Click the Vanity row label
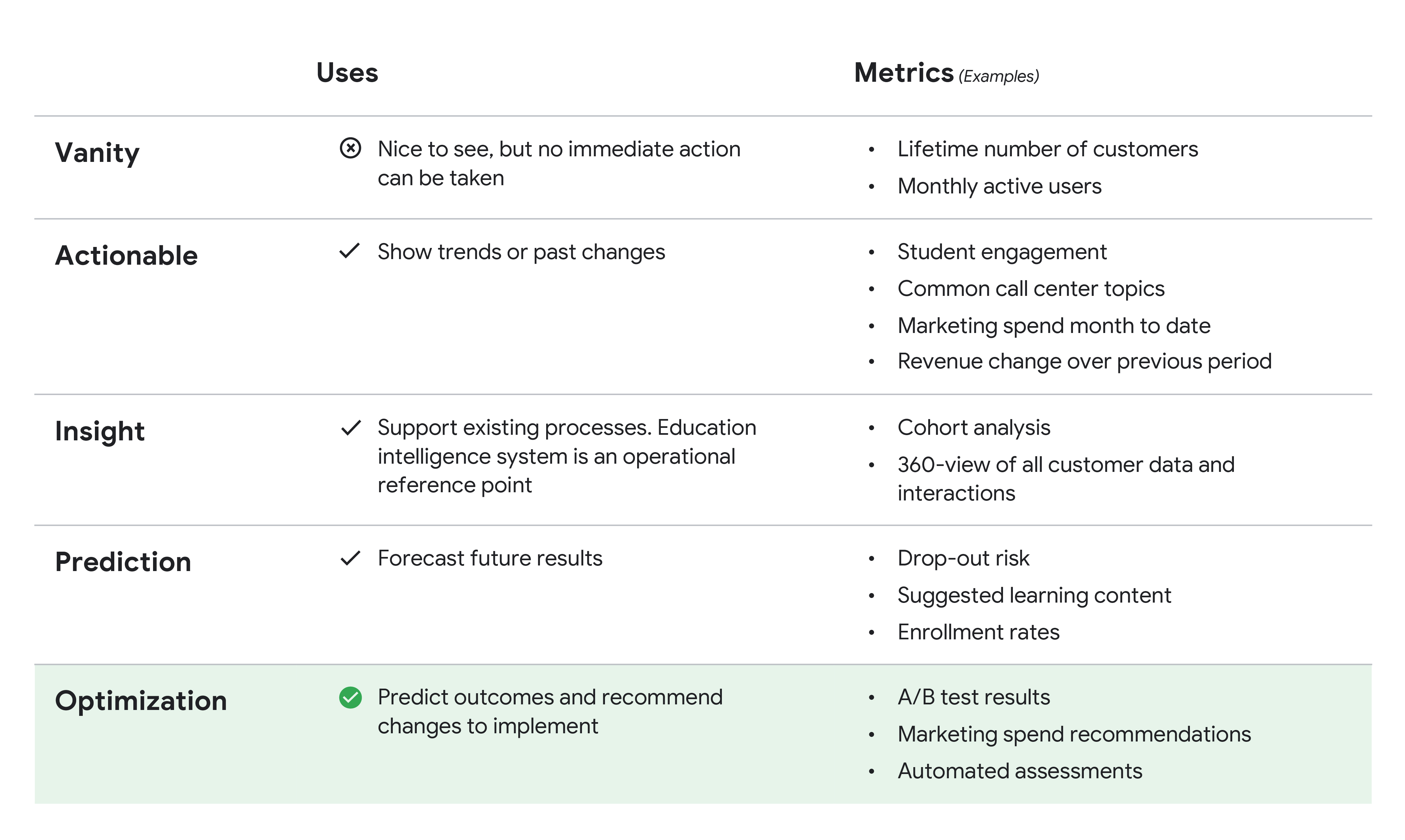1405x840 pixels. click(x=97, y=153)
